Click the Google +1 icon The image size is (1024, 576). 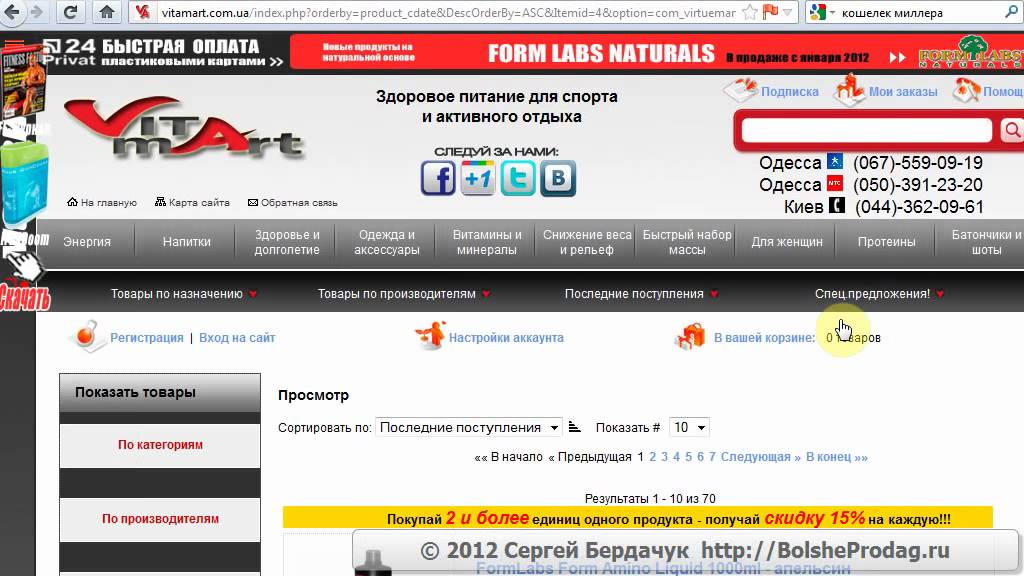point(477,178)
